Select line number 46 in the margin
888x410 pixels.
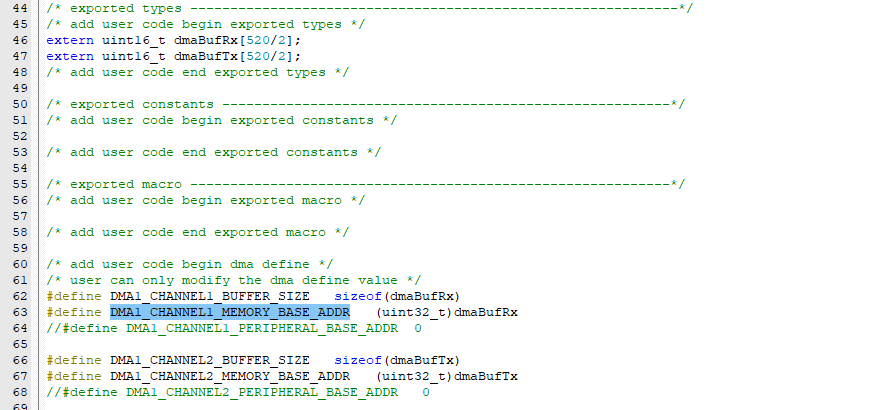[x=20, y=40]
